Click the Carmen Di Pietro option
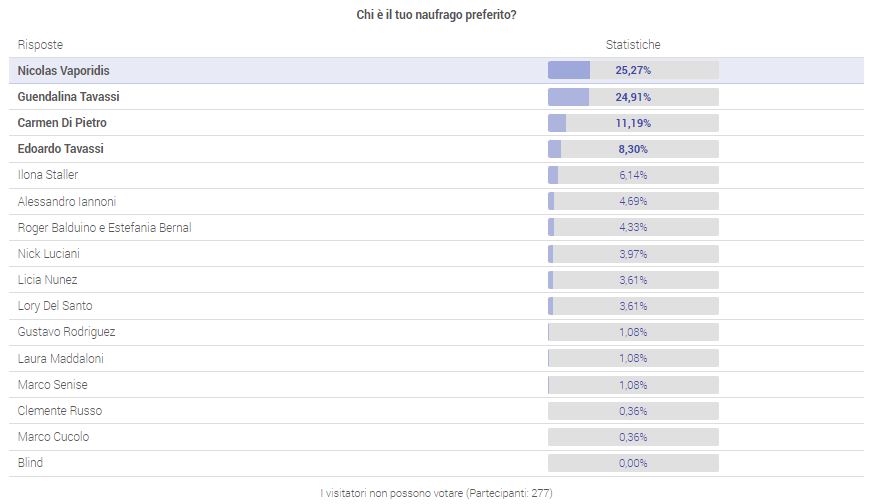871x504 pixels. (x=62, y=123)
